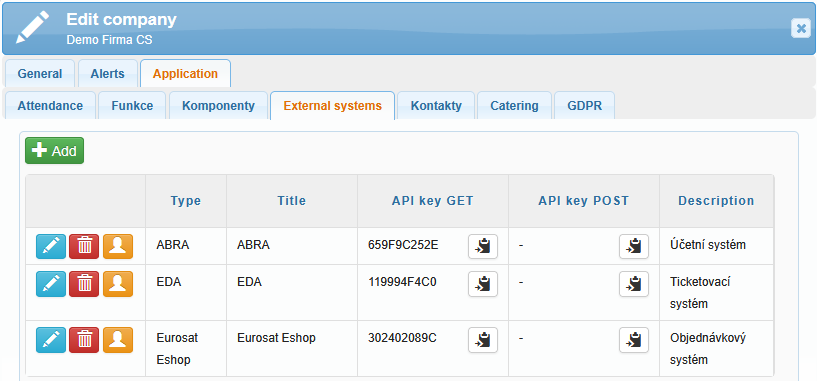Switch to the General tab
Viewport: 817px width, 381px height.
tap(40, 73)
